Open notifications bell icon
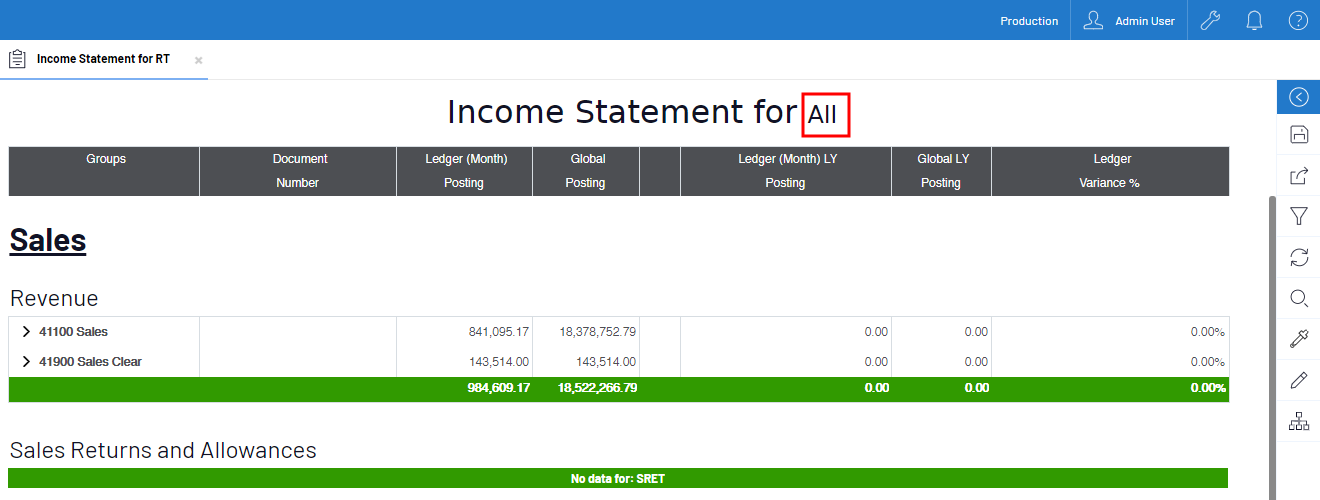1320x500 pixels. [1254, 20]
